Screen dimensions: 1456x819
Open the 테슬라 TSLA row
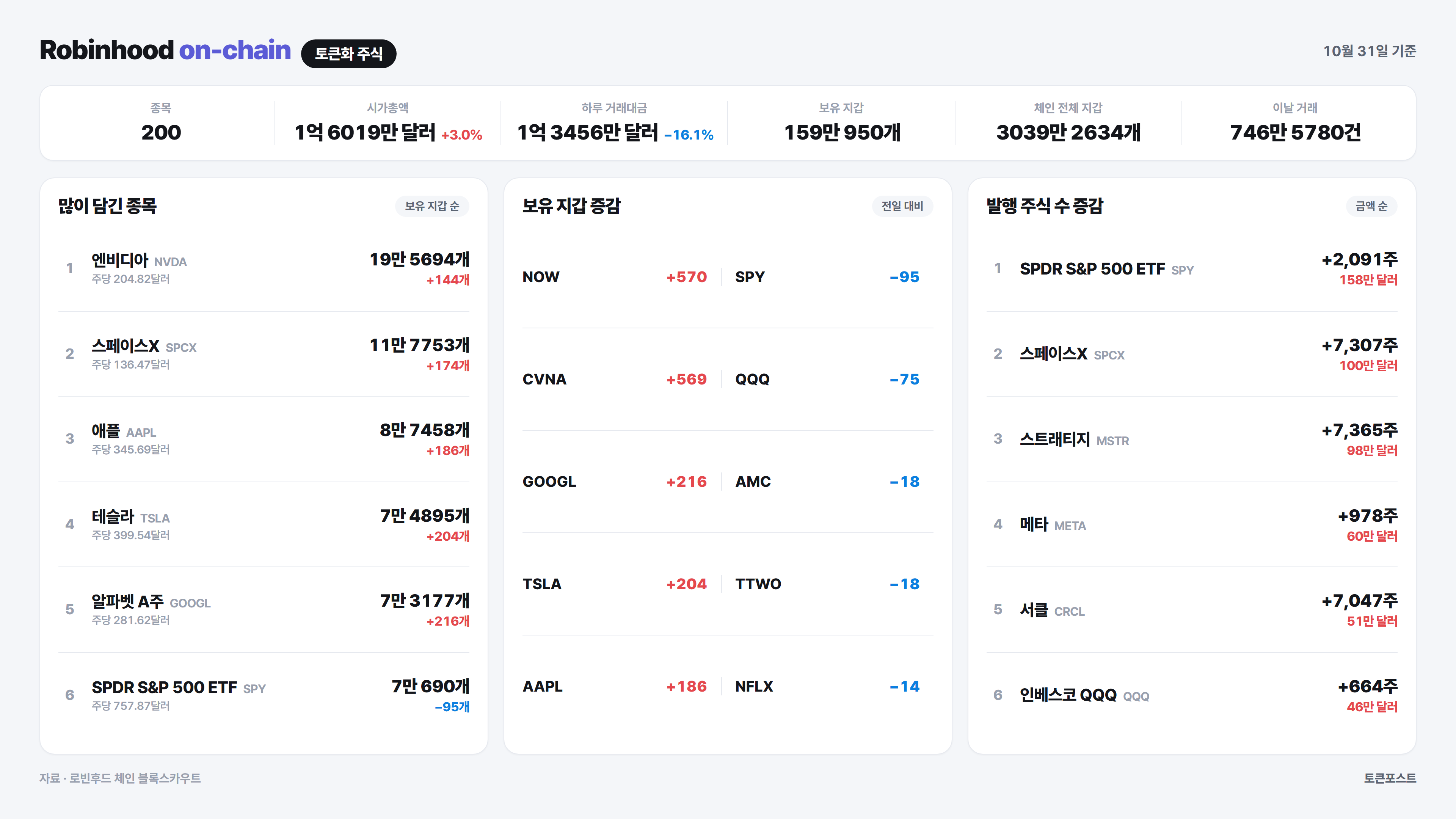point(264,524)
